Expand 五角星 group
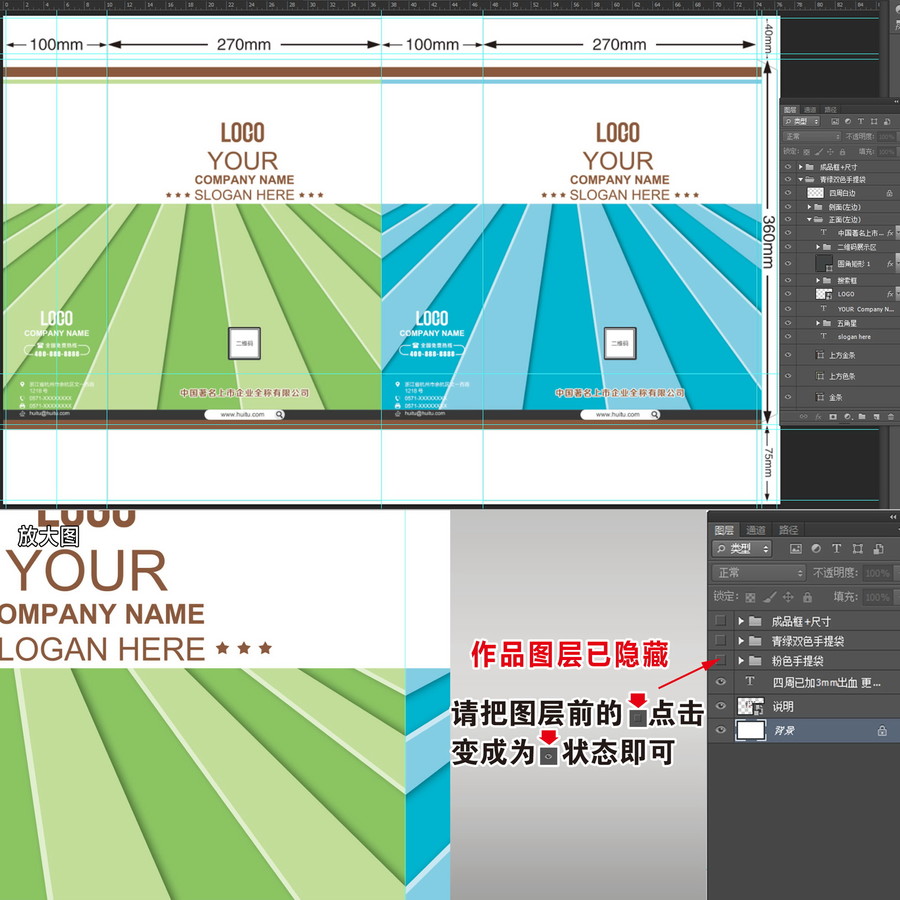The height and width of the screenshot is (900, 900). (x=818, y=323)
